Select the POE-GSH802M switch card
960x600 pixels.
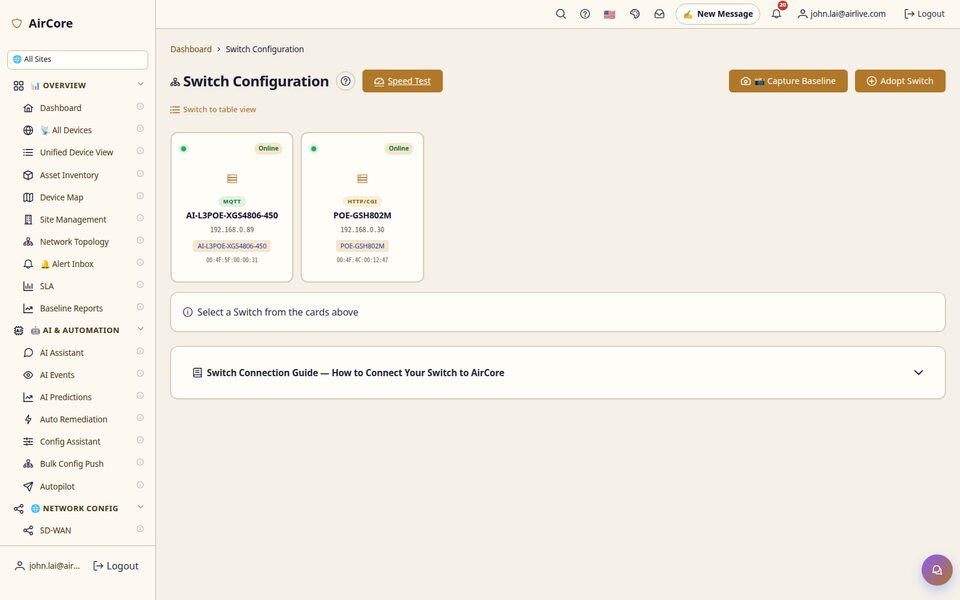pyautogui.click(x=362, y=207)
